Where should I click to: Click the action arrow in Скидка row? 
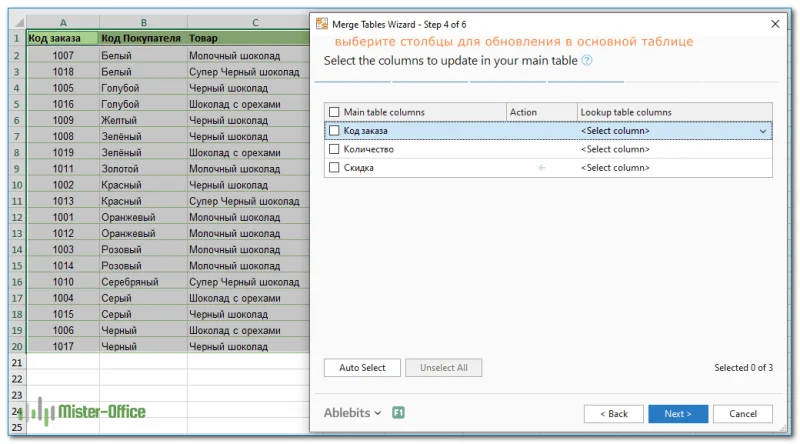click(542, 168)
